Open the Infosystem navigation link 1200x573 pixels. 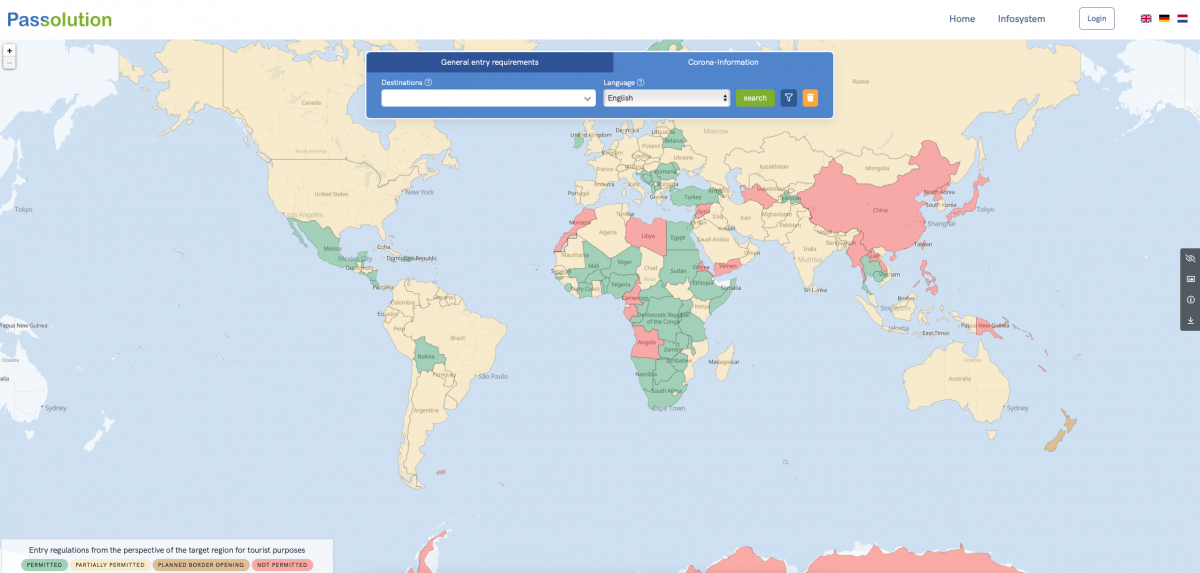1021,19
